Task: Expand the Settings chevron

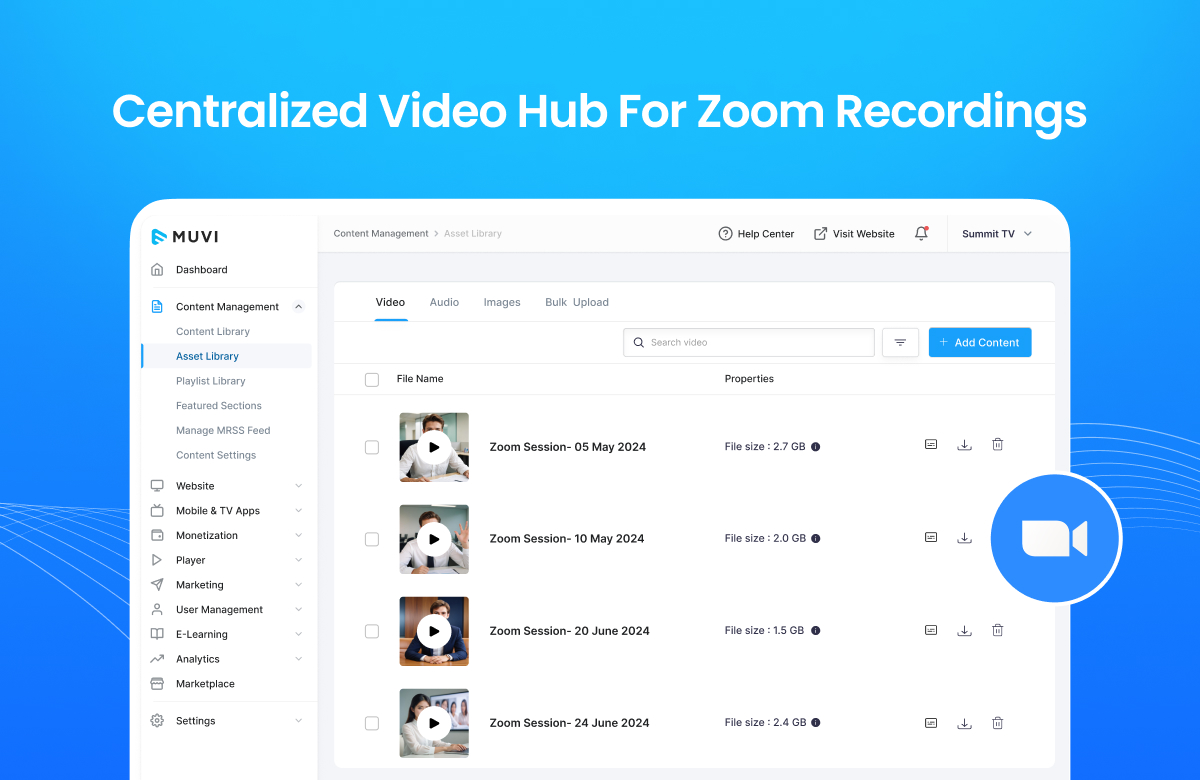Action: coord(298,721)
